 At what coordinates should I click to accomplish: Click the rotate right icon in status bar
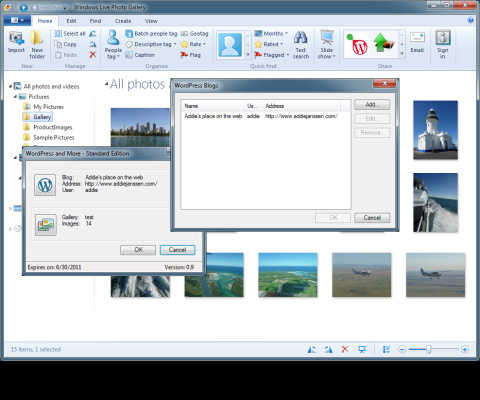coord(328,349)
